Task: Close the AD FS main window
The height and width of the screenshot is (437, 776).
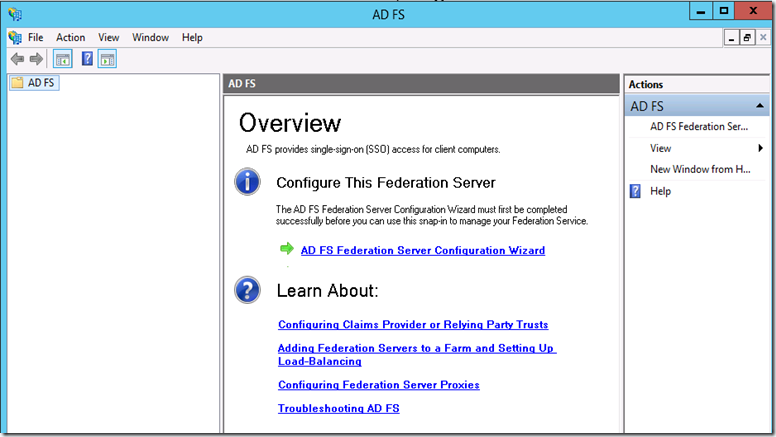Action: coord(753,11)
